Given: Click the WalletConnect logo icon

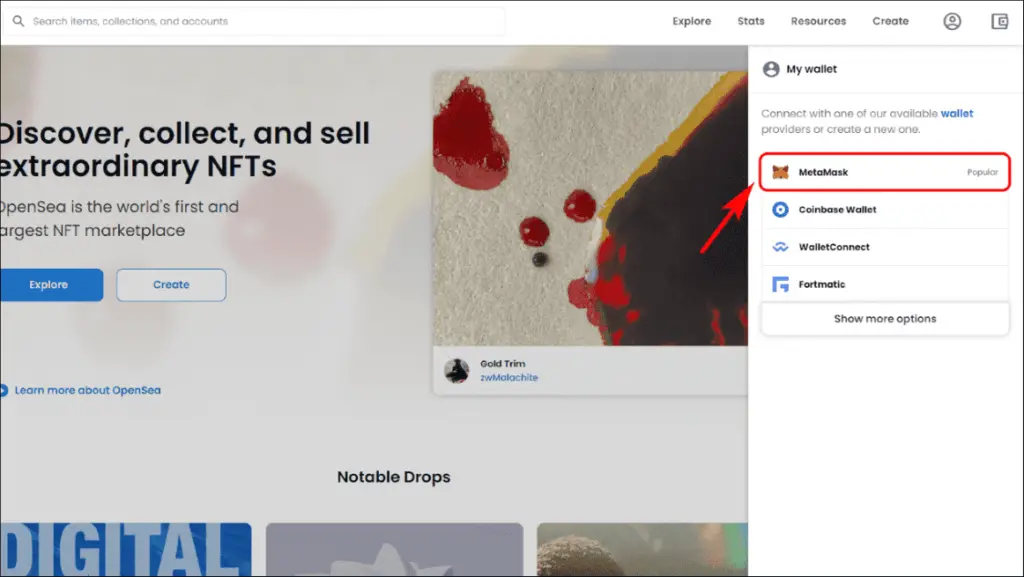Looking at the screenshot, I should tap(780, 247).
